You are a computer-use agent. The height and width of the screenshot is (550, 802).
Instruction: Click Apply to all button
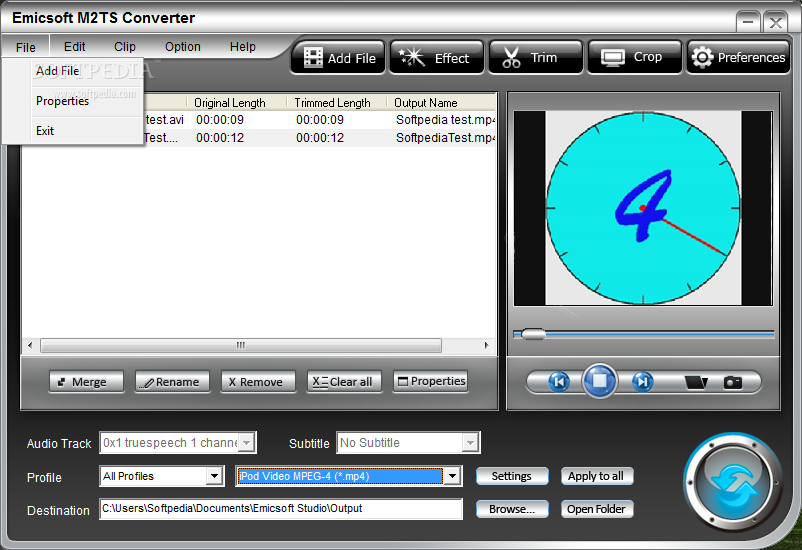[x=597, y=476]
